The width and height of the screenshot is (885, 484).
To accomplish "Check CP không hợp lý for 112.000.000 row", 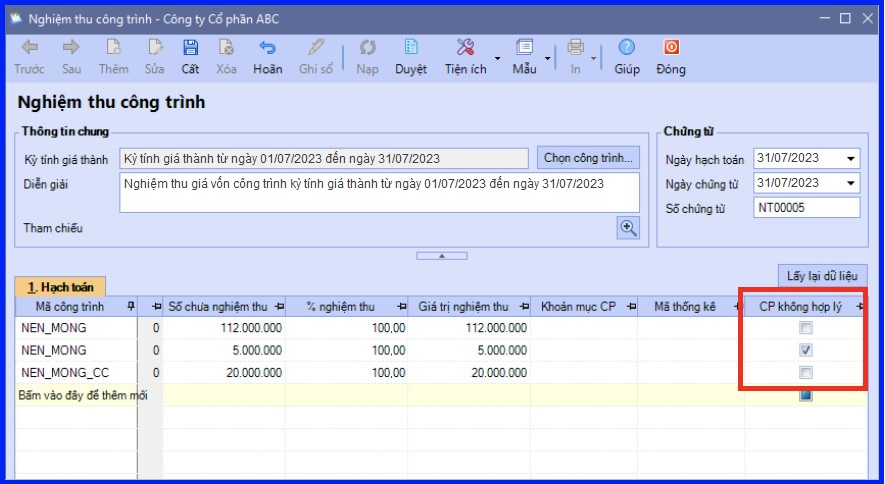I will point(806,328).
